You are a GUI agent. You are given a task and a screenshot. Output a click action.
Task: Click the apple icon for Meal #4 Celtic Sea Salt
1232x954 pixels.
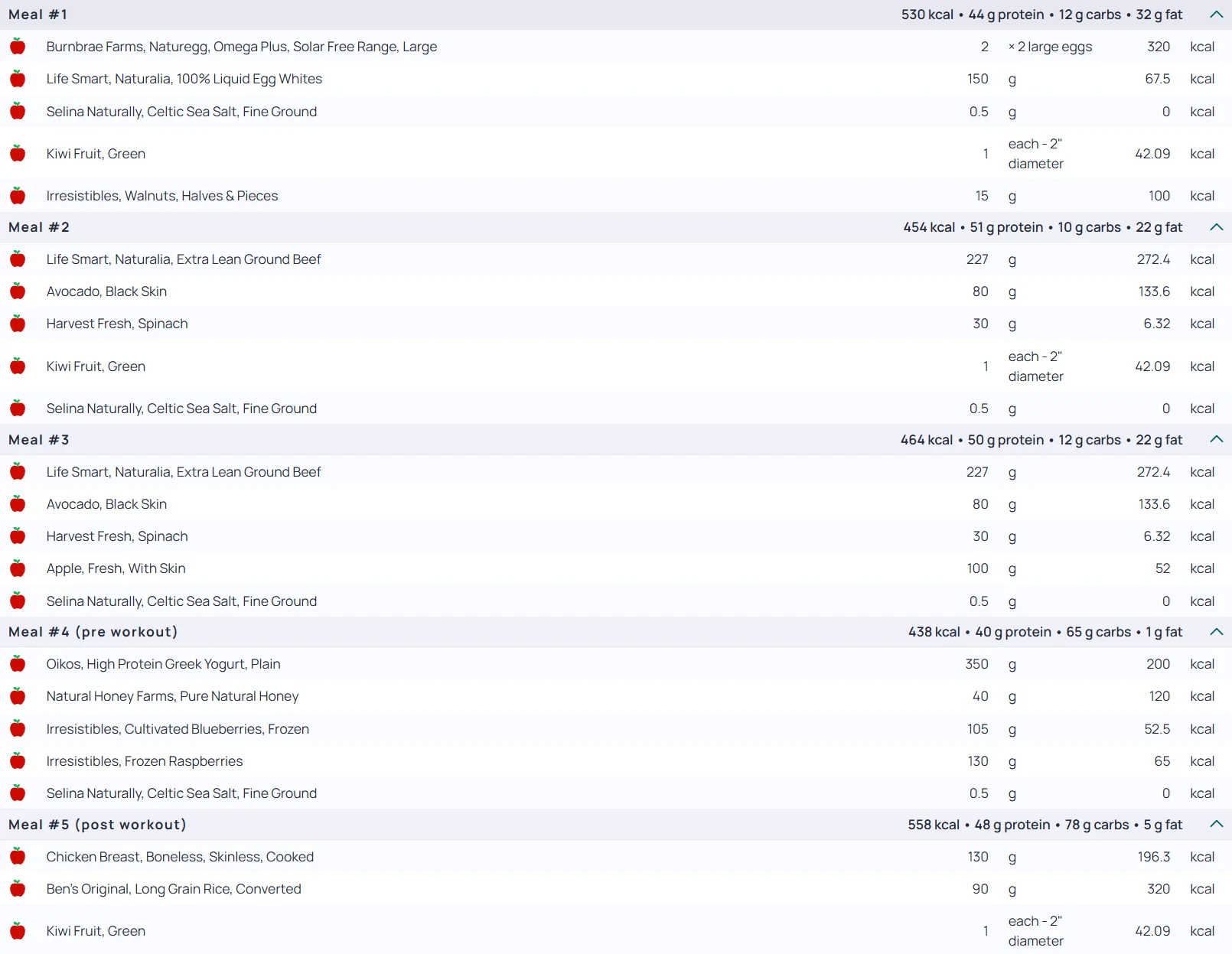pos(18,793)
